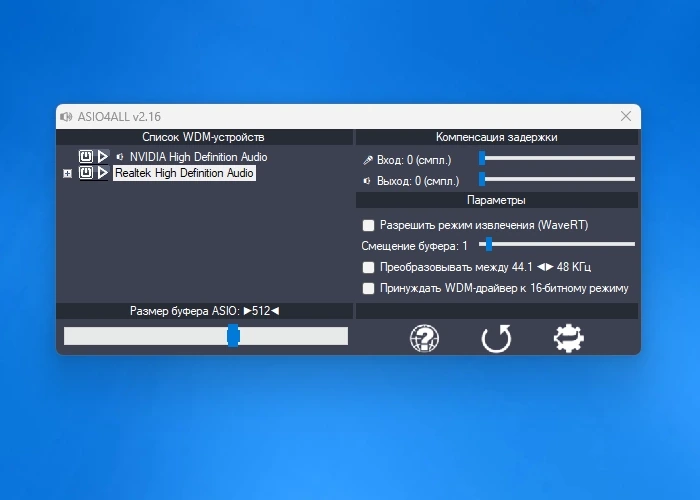Enable Принуждать WDM-драйвер к 16-битному режиму

pyautogui.click(x=368, y=288)
